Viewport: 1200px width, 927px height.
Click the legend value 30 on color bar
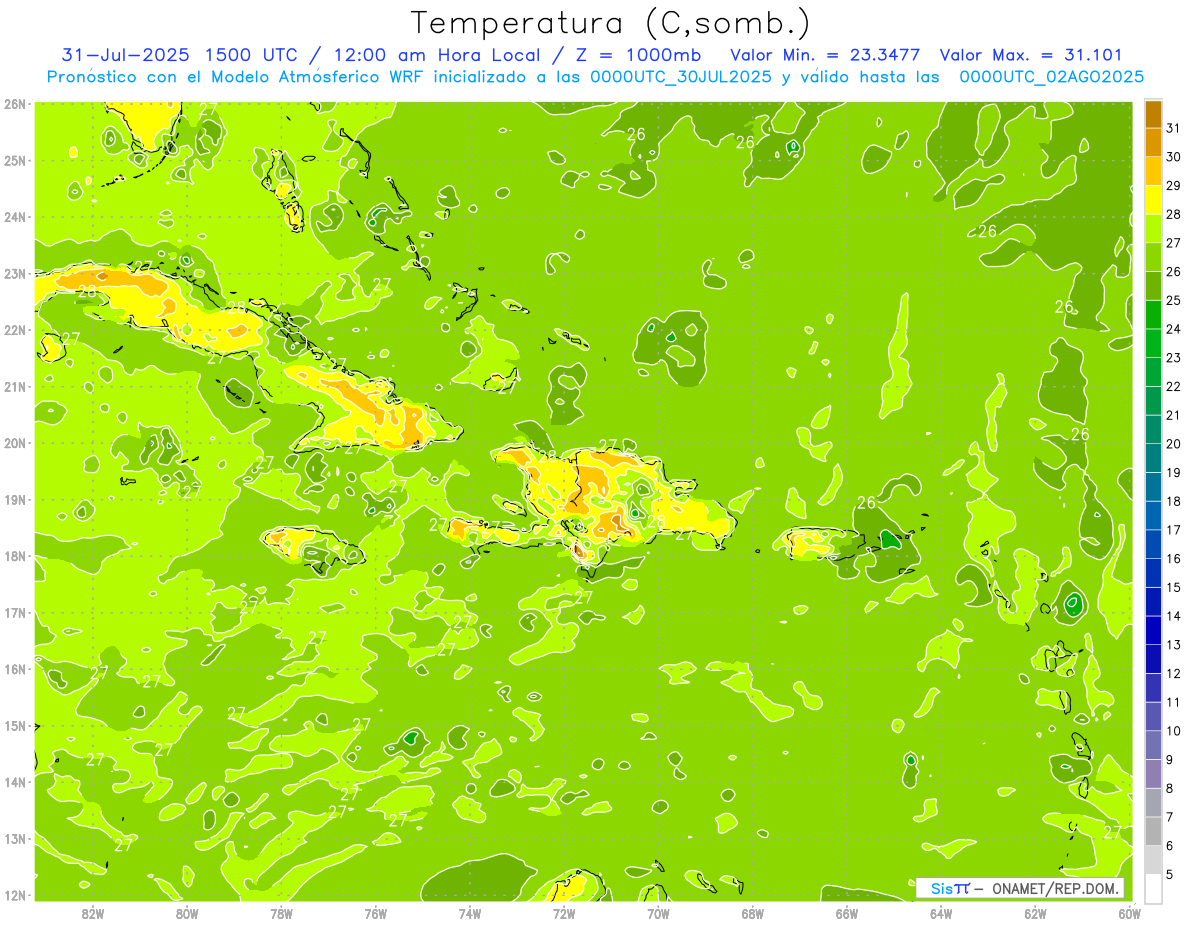click(x=1173, y=157)
